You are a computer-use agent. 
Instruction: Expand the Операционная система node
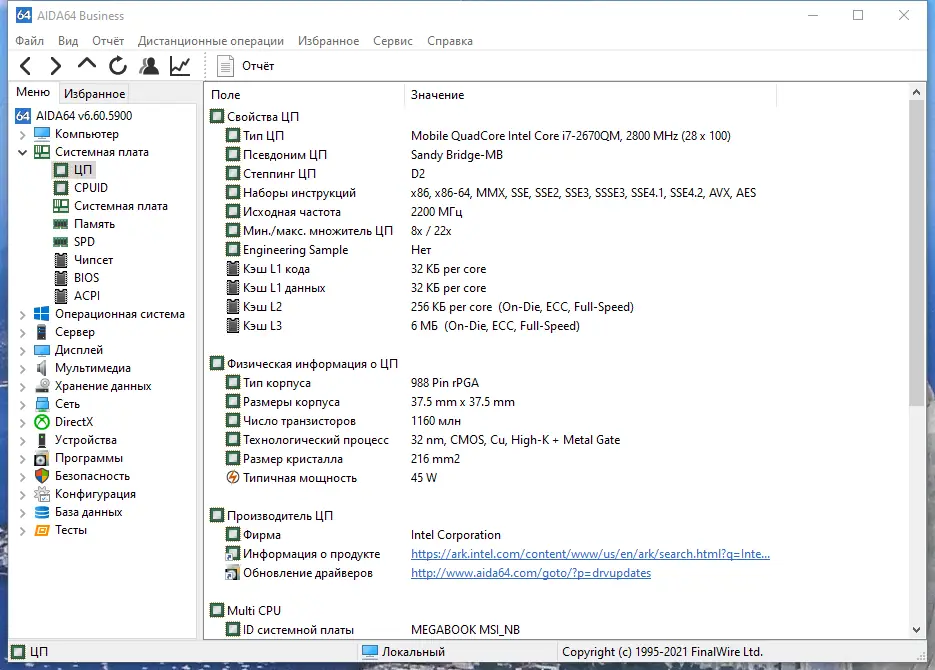tap(23, 315)
